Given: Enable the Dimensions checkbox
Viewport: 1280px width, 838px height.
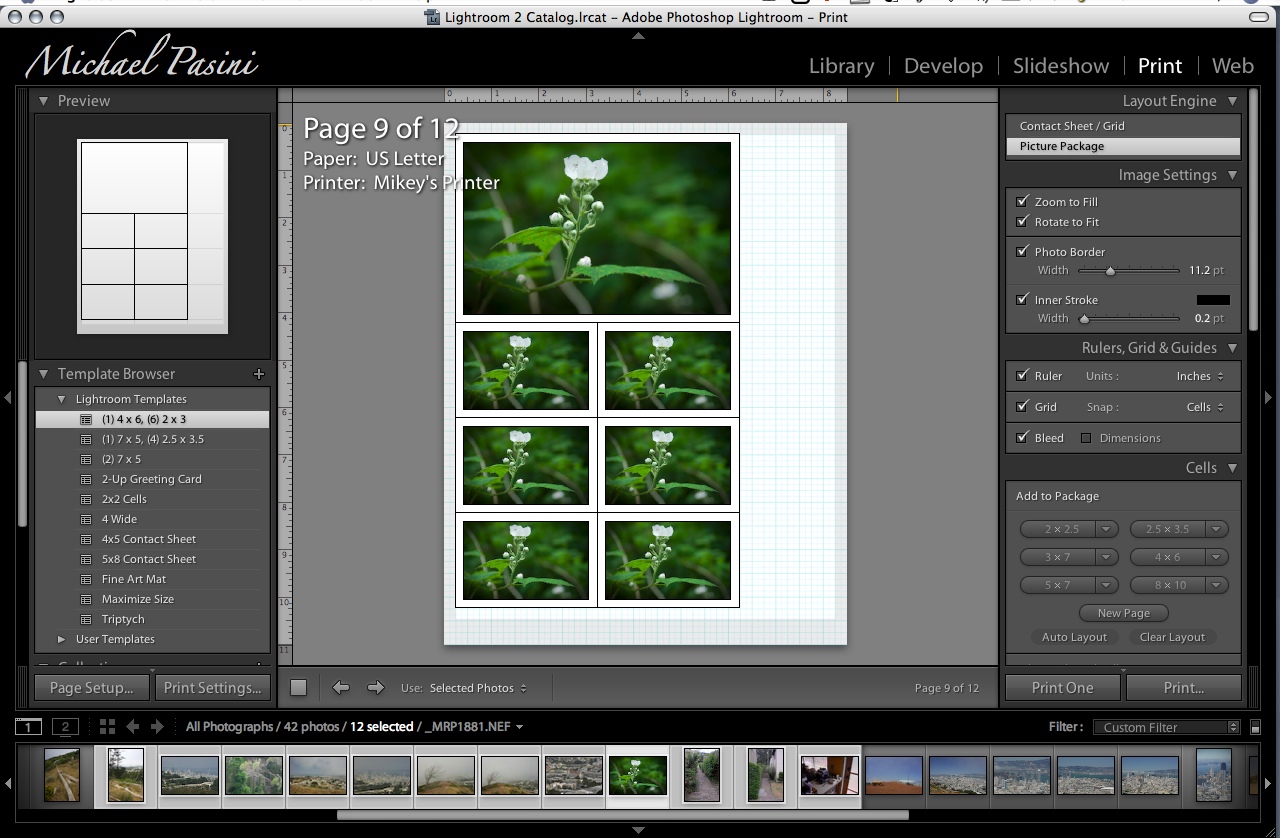Looking at the screenshot, I should (1086, 438).
